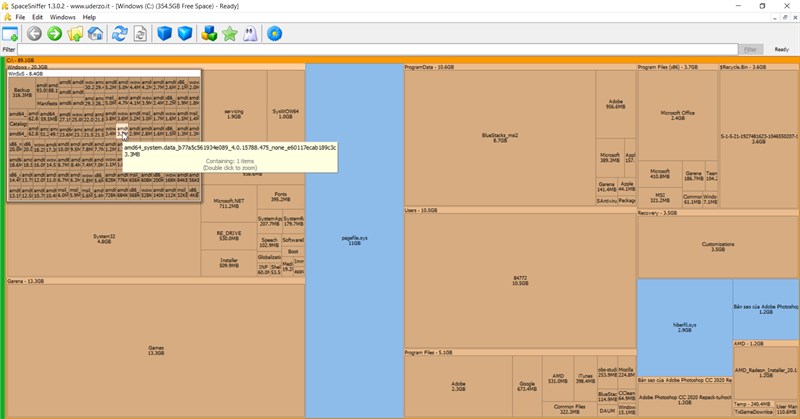Select the S-1-5-21 recycle bin 3.6GB block
Image resolution: width=800 pixels, height=419 pixels.
tap(759, 139)
